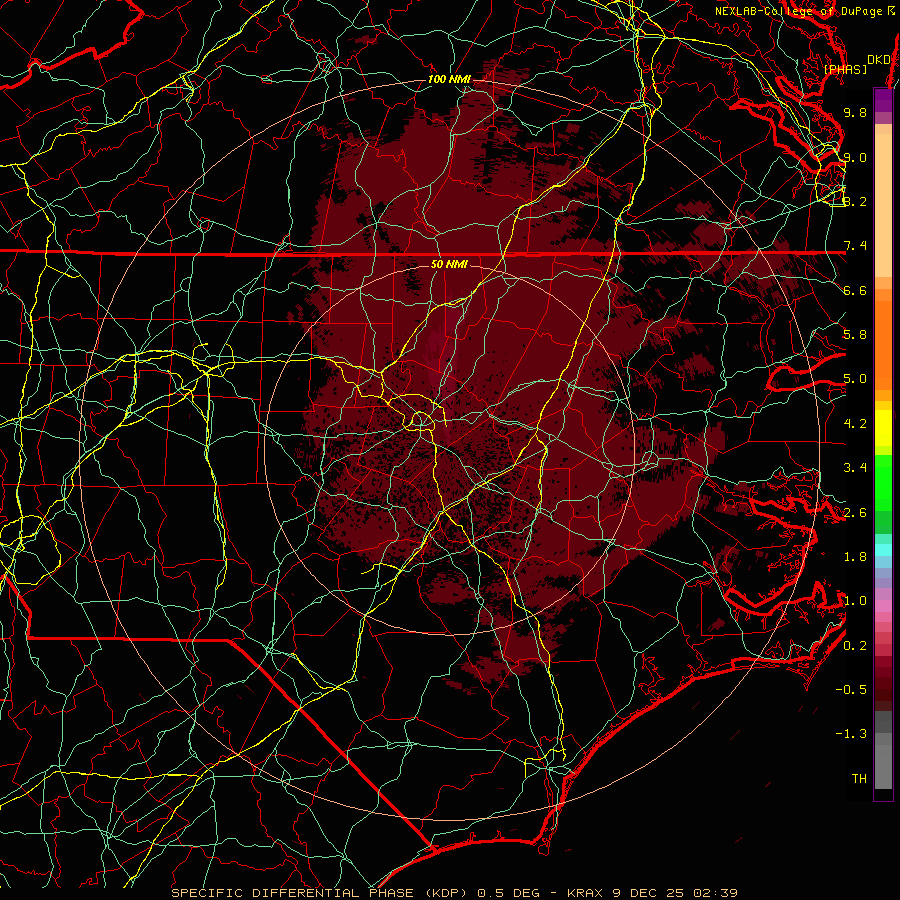Select the yellow band of the color bar
This screenshot has height=900, width=900.
pos(883,428)
